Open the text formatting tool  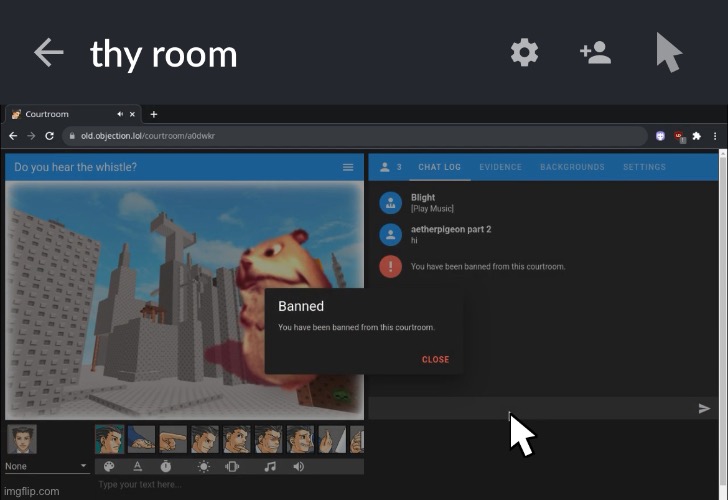(137, 467)
